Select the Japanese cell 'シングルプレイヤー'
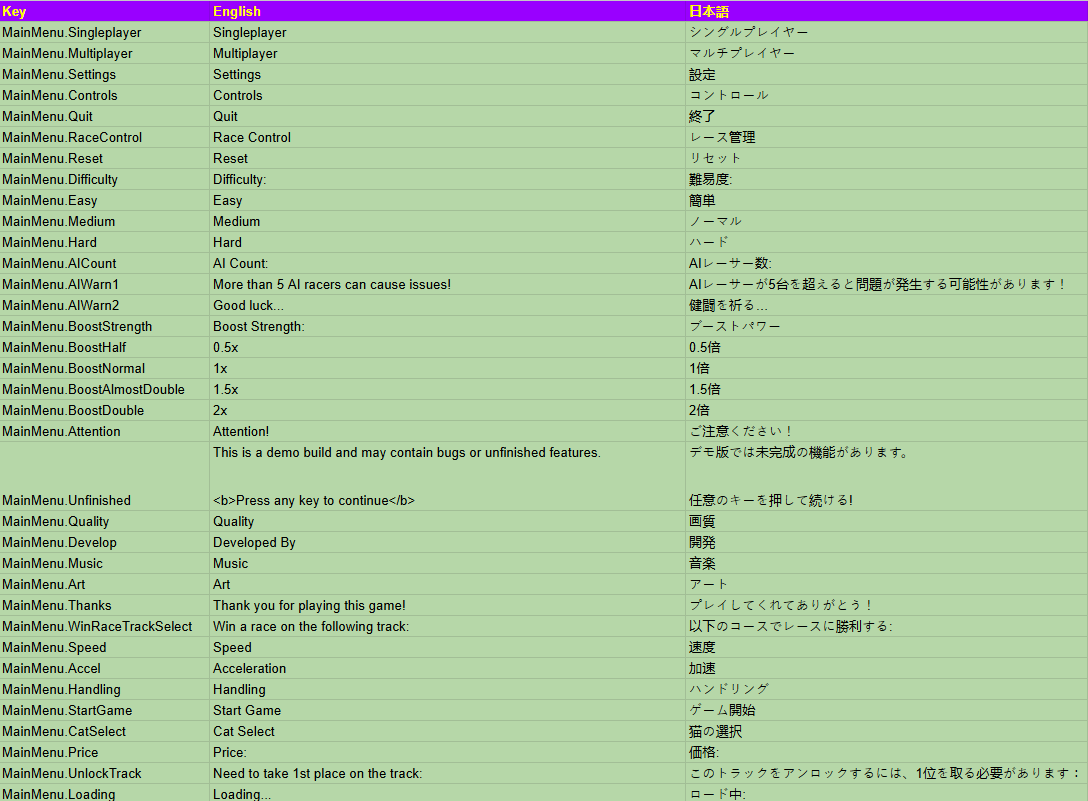Viewport: 1088px width, 801px height. pyautogui.click(x=887, y=33)
